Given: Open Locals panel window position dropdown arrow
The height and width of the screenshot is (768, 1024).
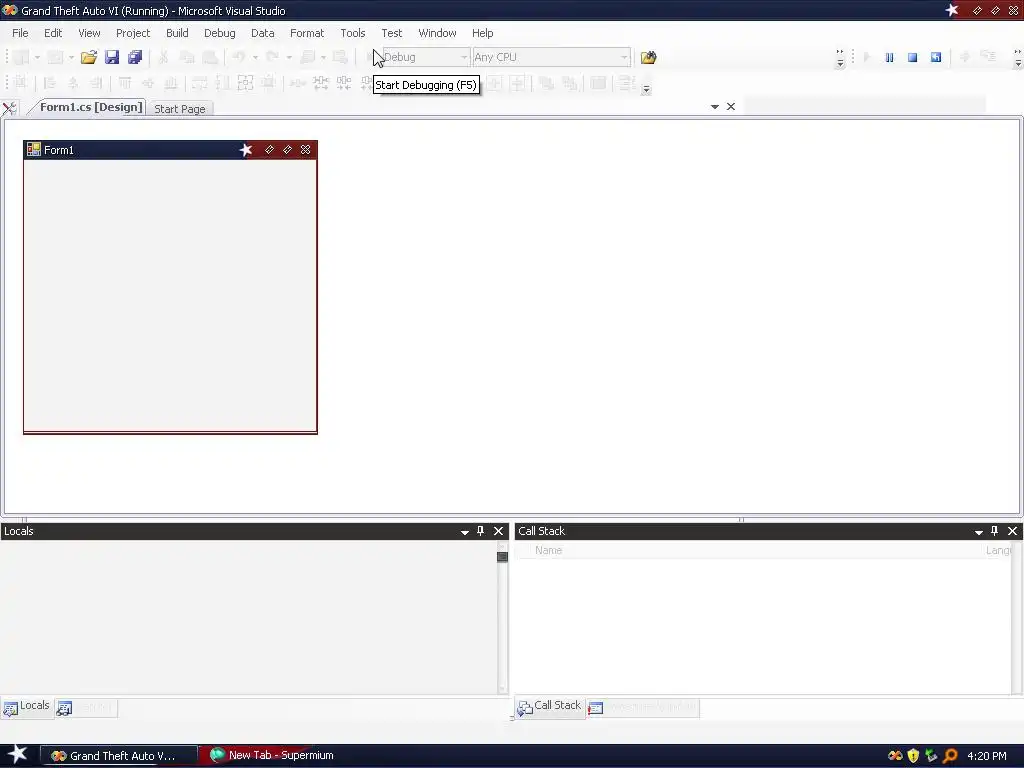Looking at the screenshot, I should [x=465, y=532].
